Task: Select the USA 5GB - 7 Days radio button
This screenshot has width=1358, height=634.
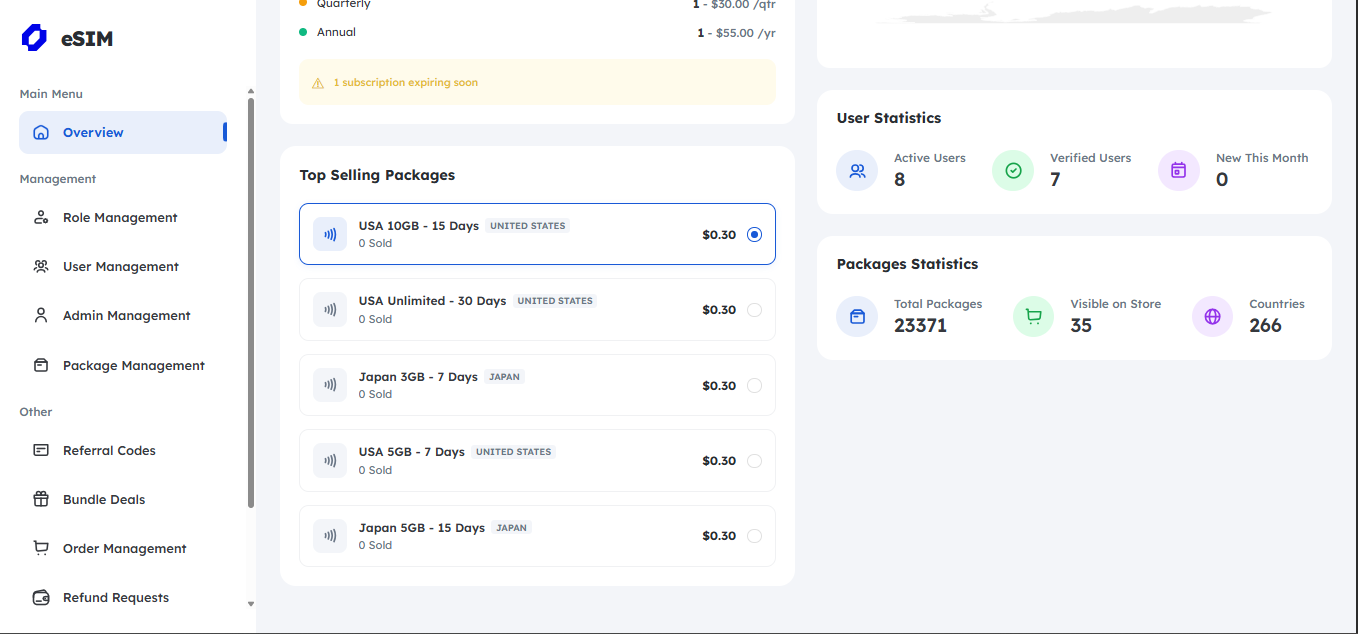Action: [754, 461]
